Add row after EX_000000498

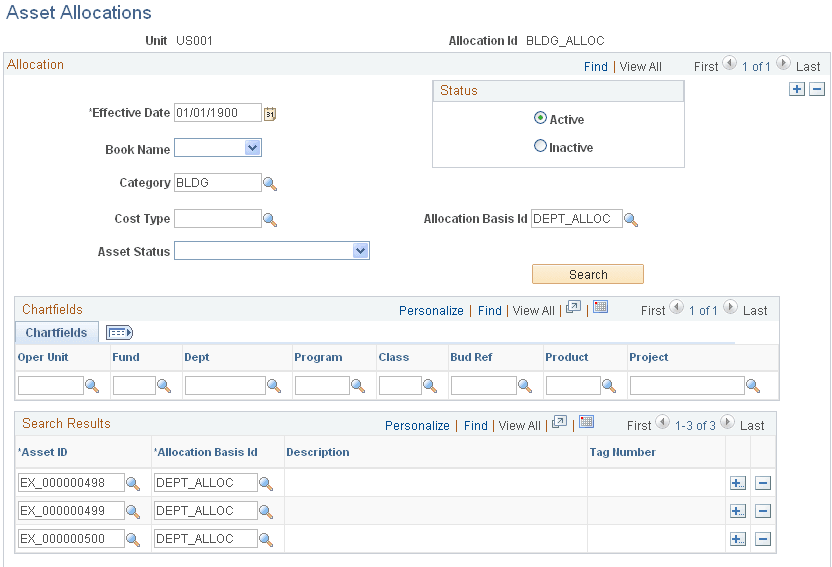[738, 483]
